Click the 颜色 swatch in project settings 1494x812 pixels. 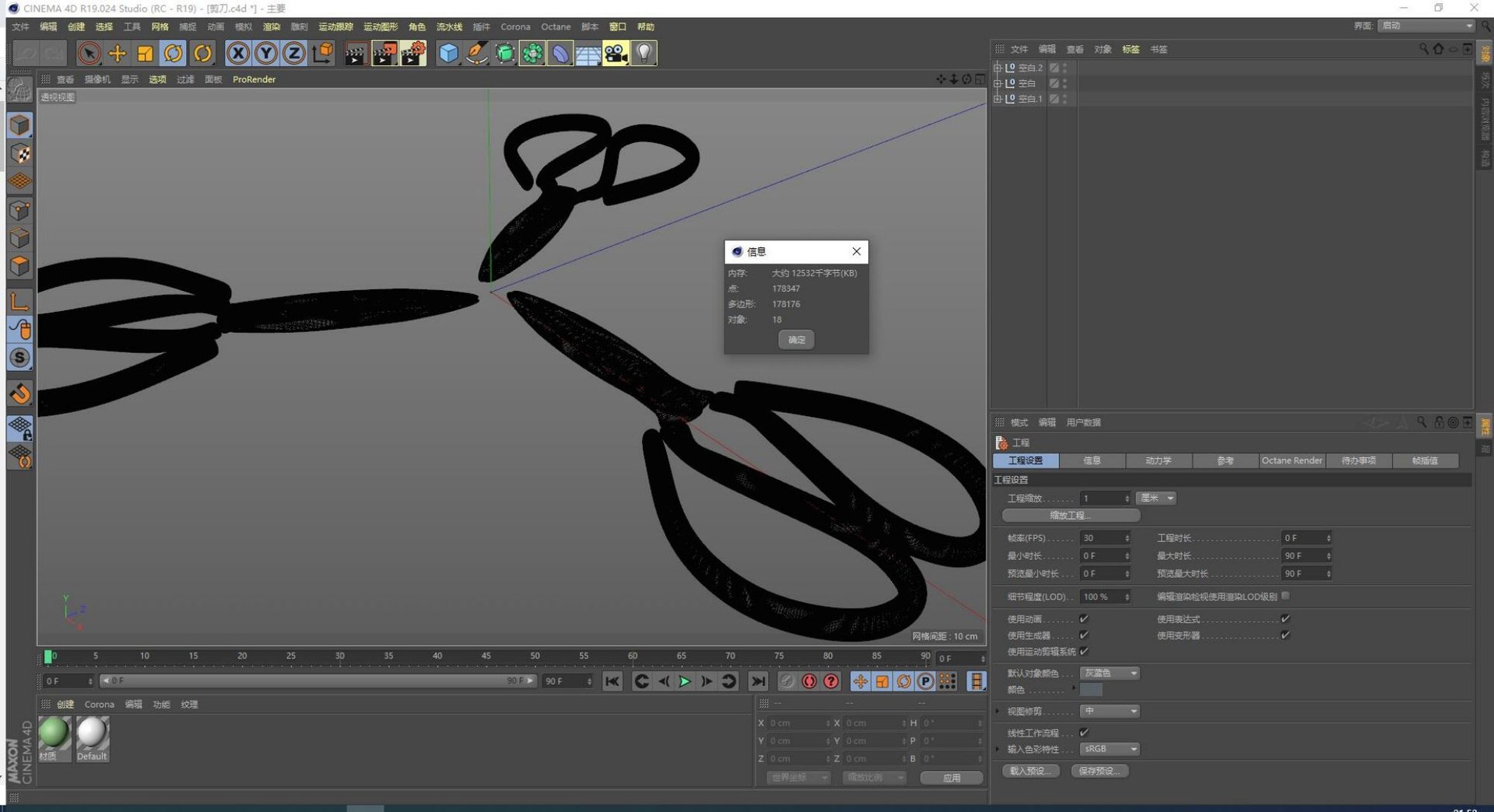pyautogui.click(x=1091, y=690)
